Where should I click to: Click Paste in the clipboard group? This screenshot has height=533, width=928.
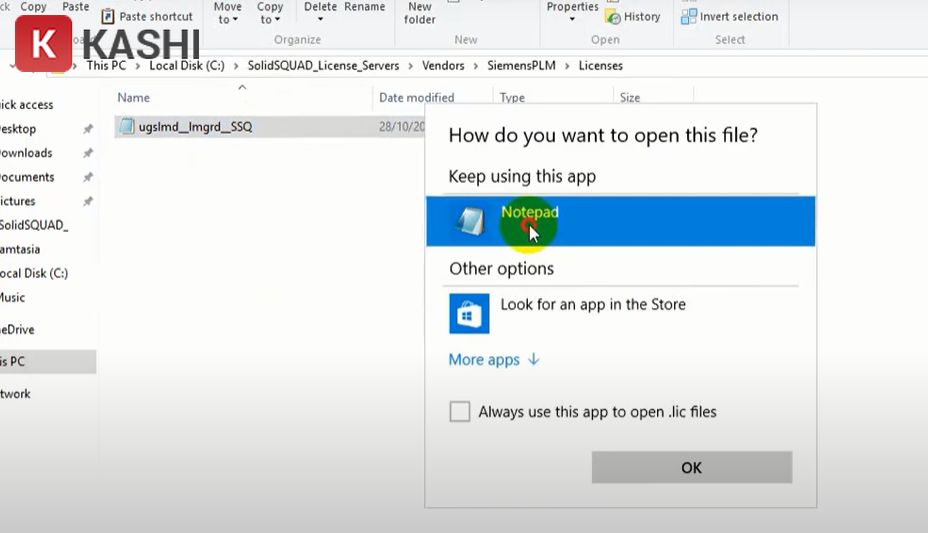click(76, 7)
